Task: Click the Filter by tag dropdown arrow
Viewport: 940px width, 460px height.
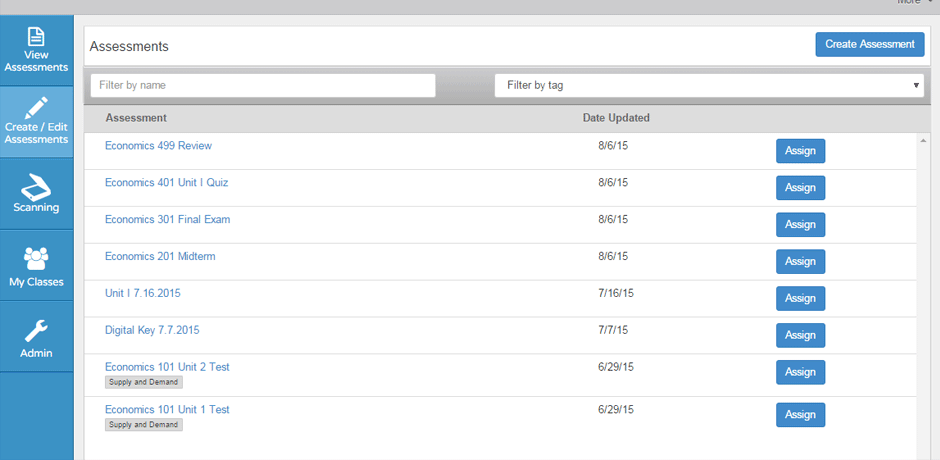Action: [x=916, y=85]
